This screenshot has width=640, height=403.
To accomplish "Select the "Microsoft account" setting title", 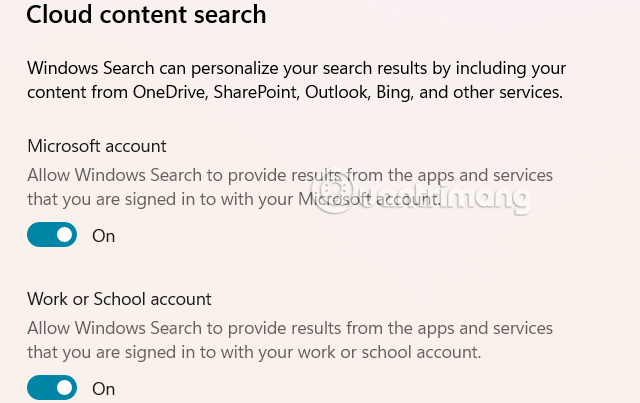I will tap(96, 146).
